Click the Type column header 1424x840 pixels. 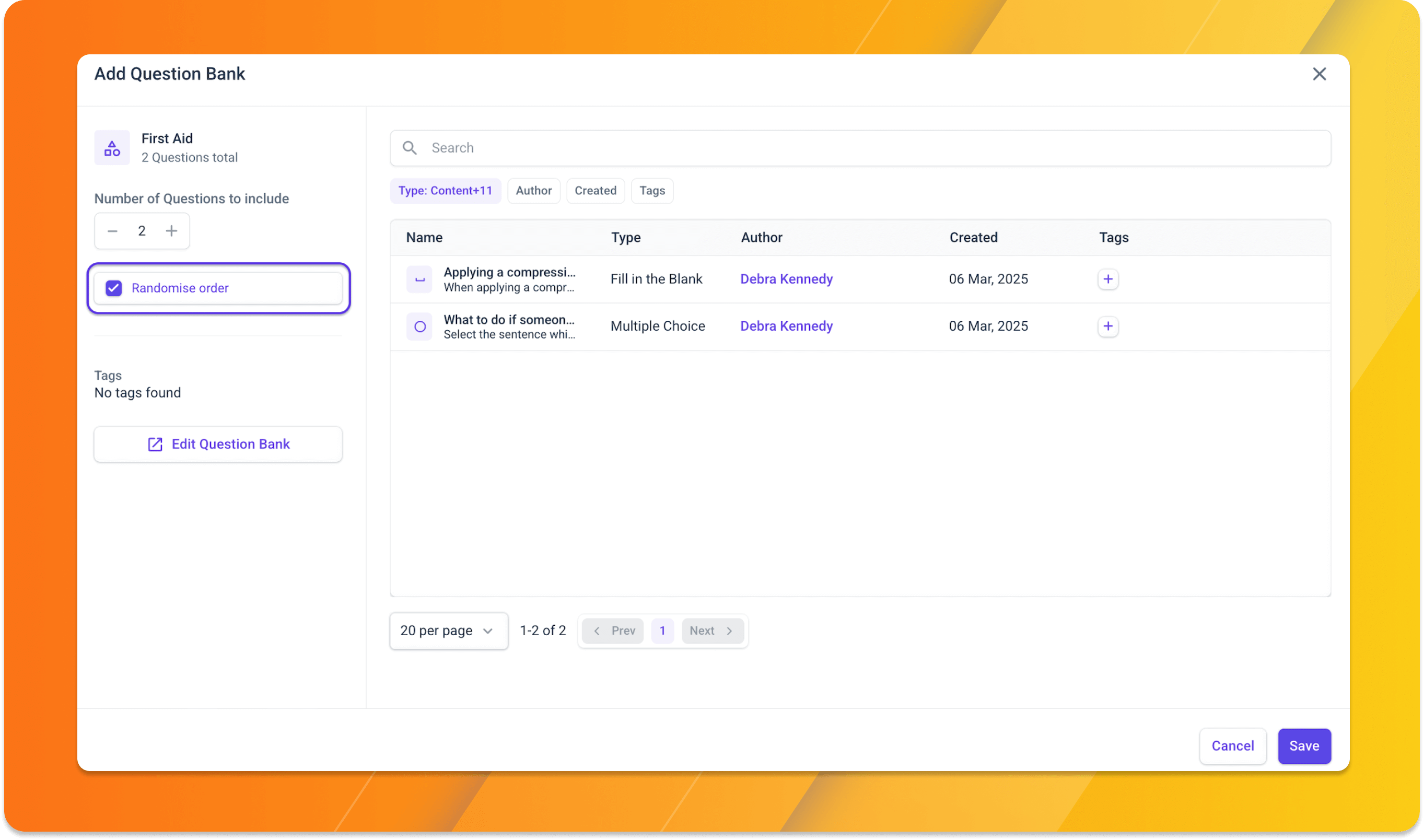pos(626,238)
